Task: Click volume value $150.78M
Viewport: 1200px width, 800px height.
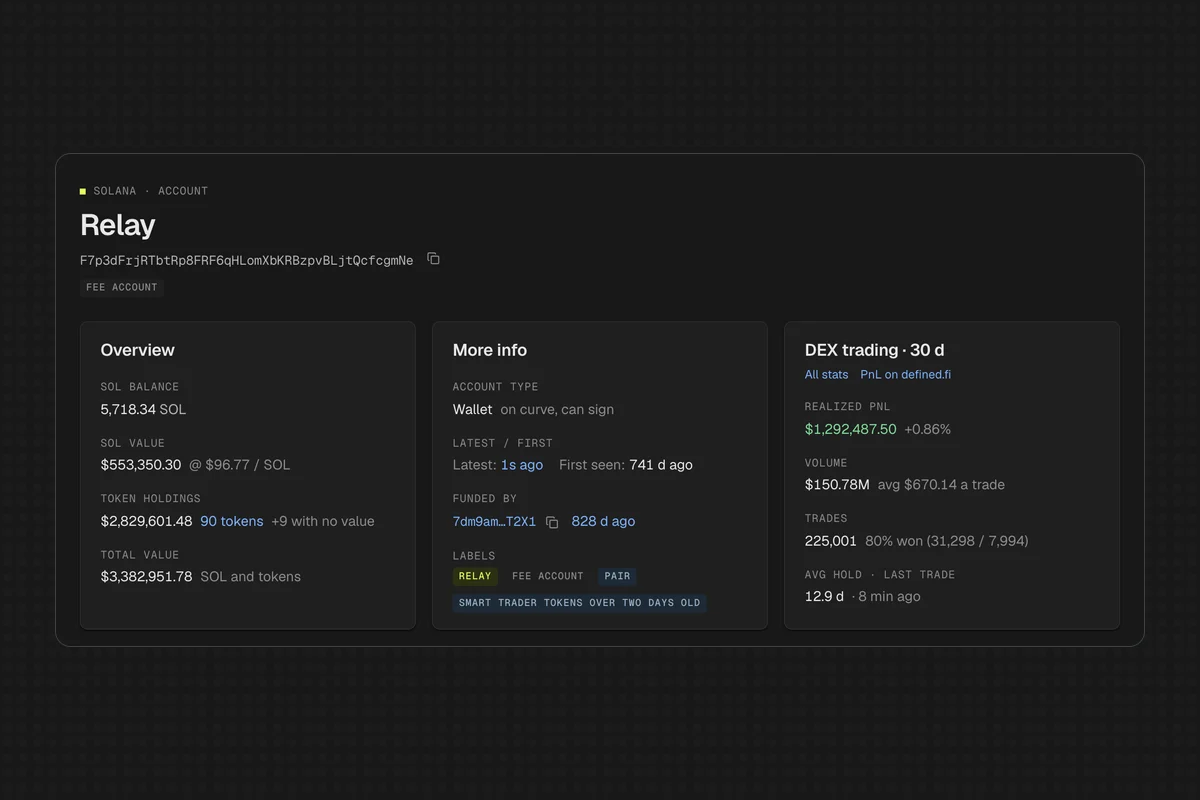Action: pos(837,485)
